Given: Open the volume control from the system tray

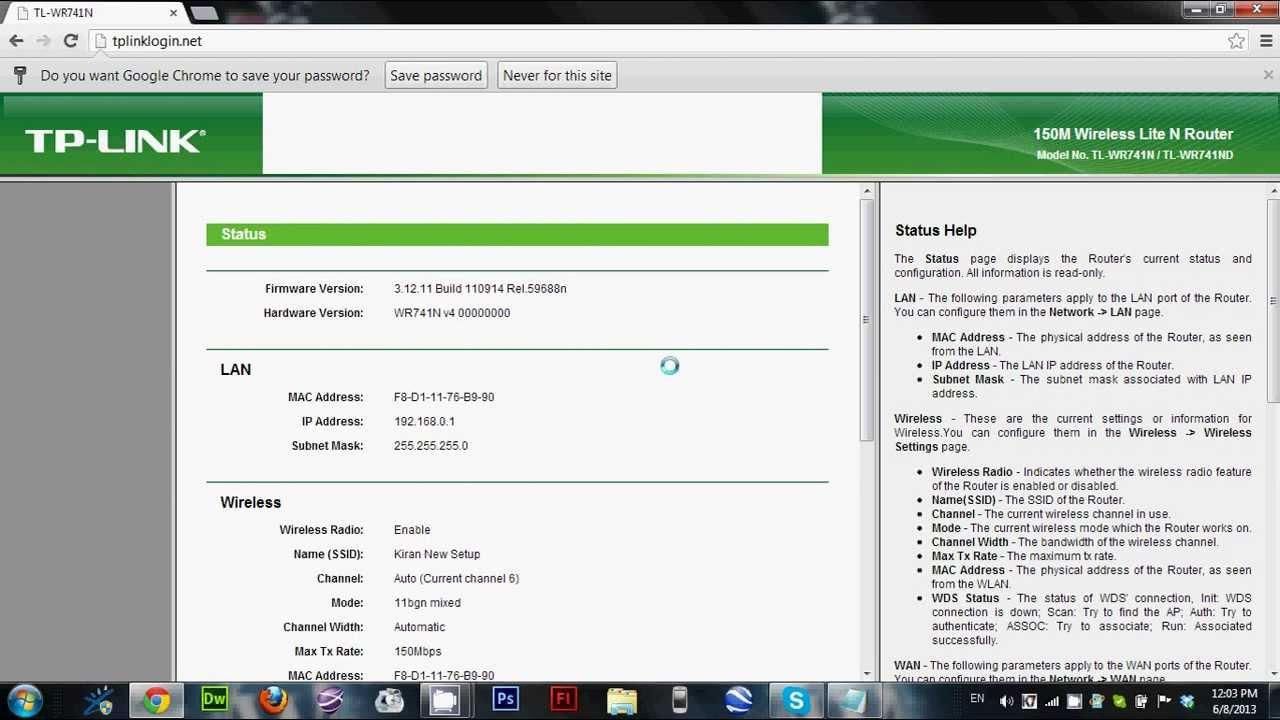Looking at the screenshot, I should (1006, 702).
